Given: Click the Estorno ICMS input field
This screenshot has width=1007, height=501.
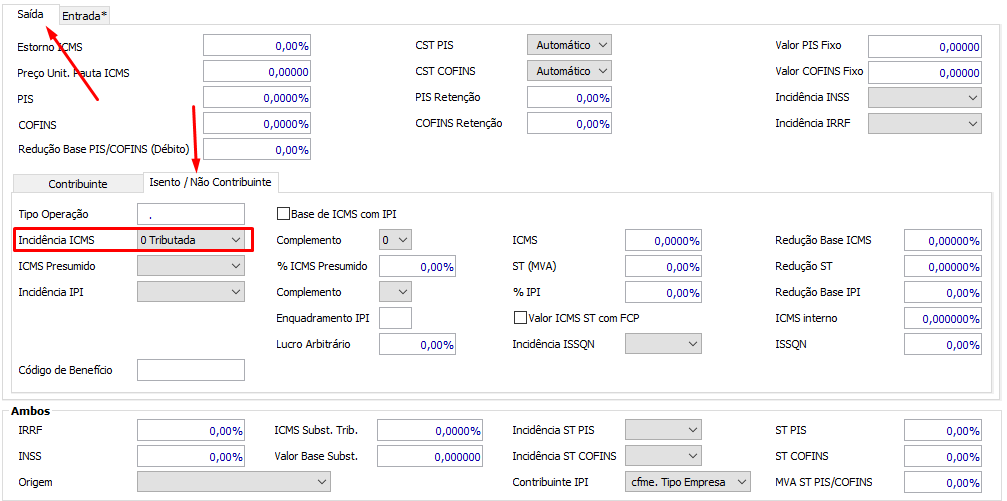Looking at the screenshot, I should pyautogui.click(x=256, y=46).
